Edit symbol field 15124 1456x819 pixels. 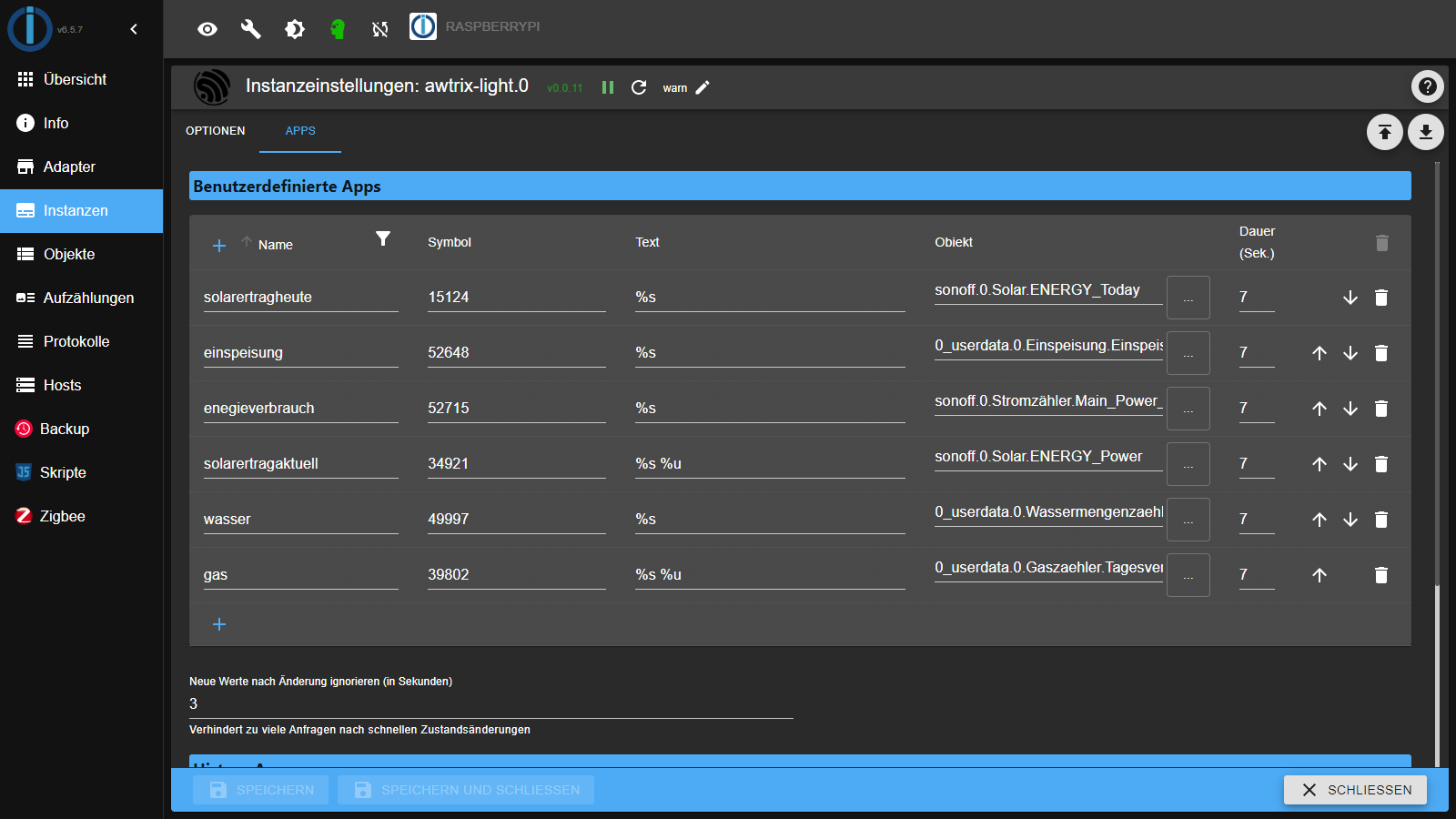[x=517, y=298]
